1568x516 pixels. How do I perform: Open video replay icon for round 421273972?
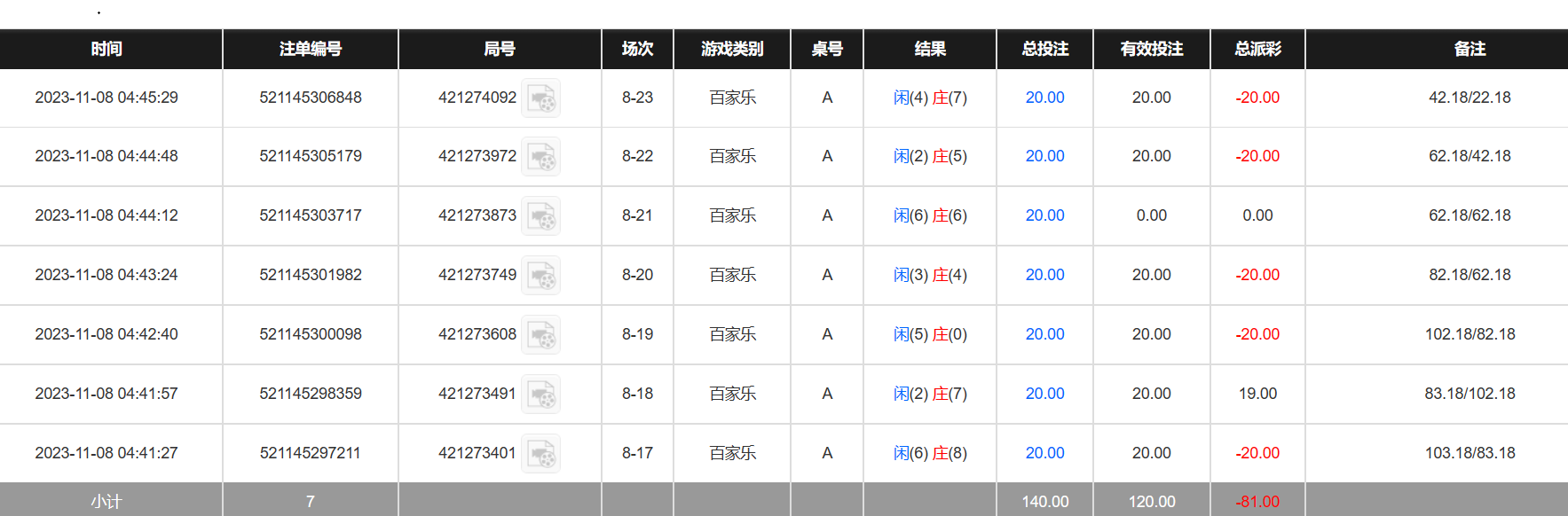[x=540, y=157]
